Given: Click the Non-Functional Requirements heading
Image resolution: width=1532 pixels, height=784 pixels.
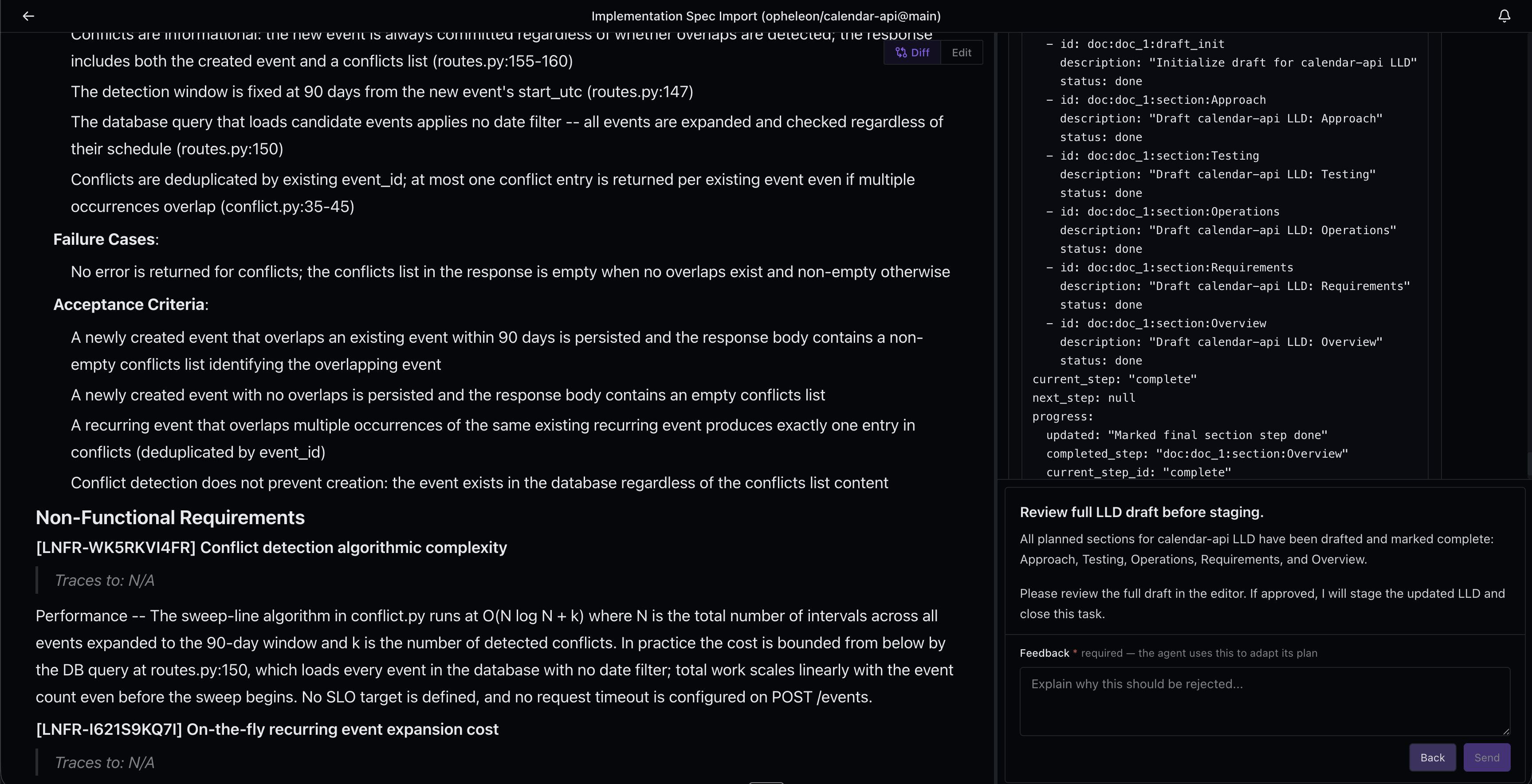Looking at the screenshot, I should 170,517.
